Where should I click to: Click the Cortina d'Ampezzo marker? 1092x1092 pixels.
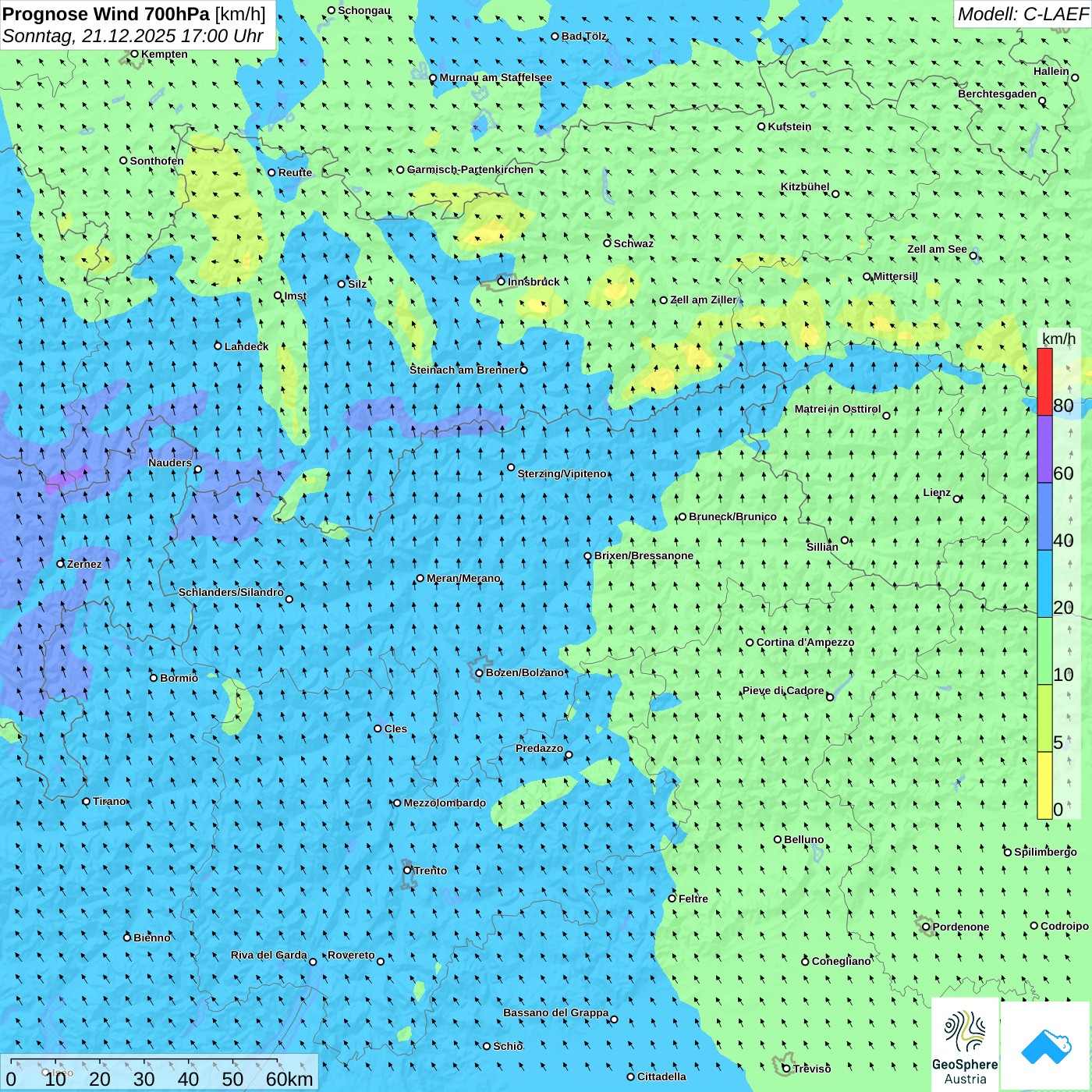click(x=750, y=643)
